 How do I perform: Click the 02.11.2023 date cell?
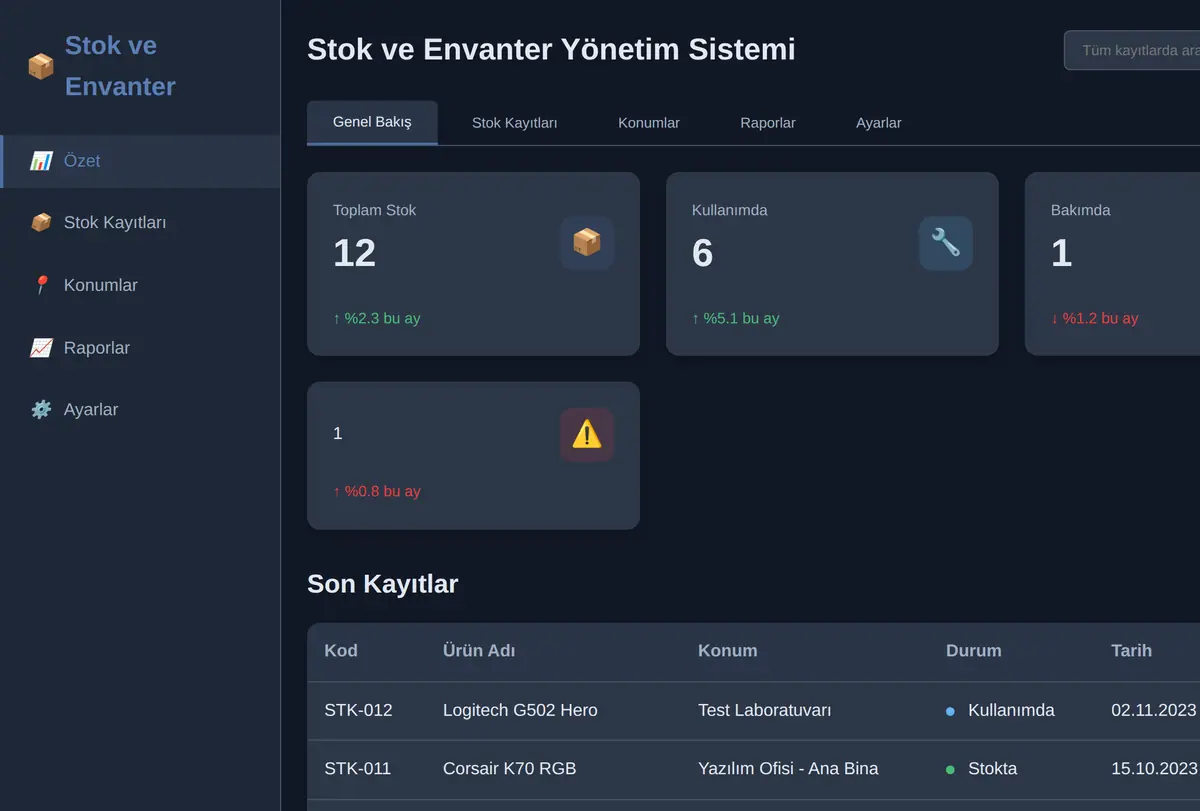pyautogui.click(x=1154, y=711)
